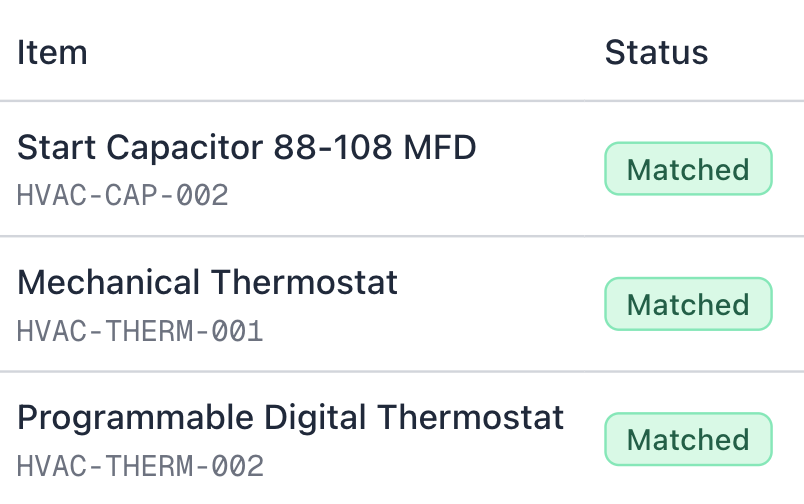
Task: Open Start Capacitor 88-108 MFD item
Action: 247,148
